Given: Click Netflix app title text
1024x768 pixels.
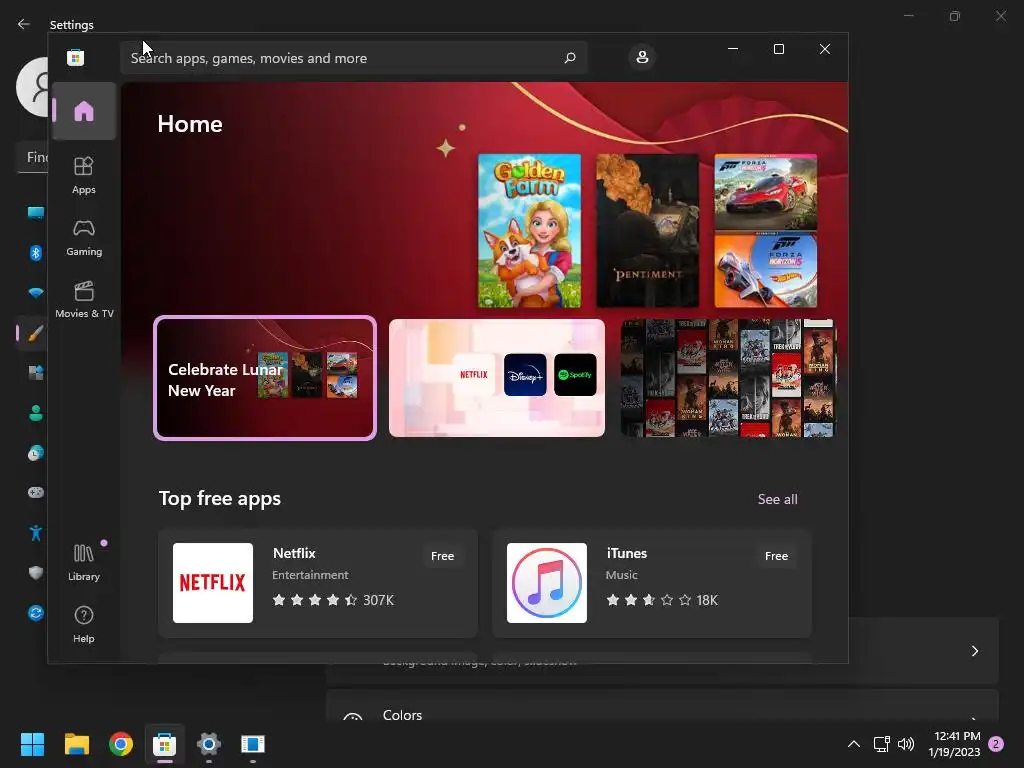Looking at the screenshot, I should (x=294, y=553).
